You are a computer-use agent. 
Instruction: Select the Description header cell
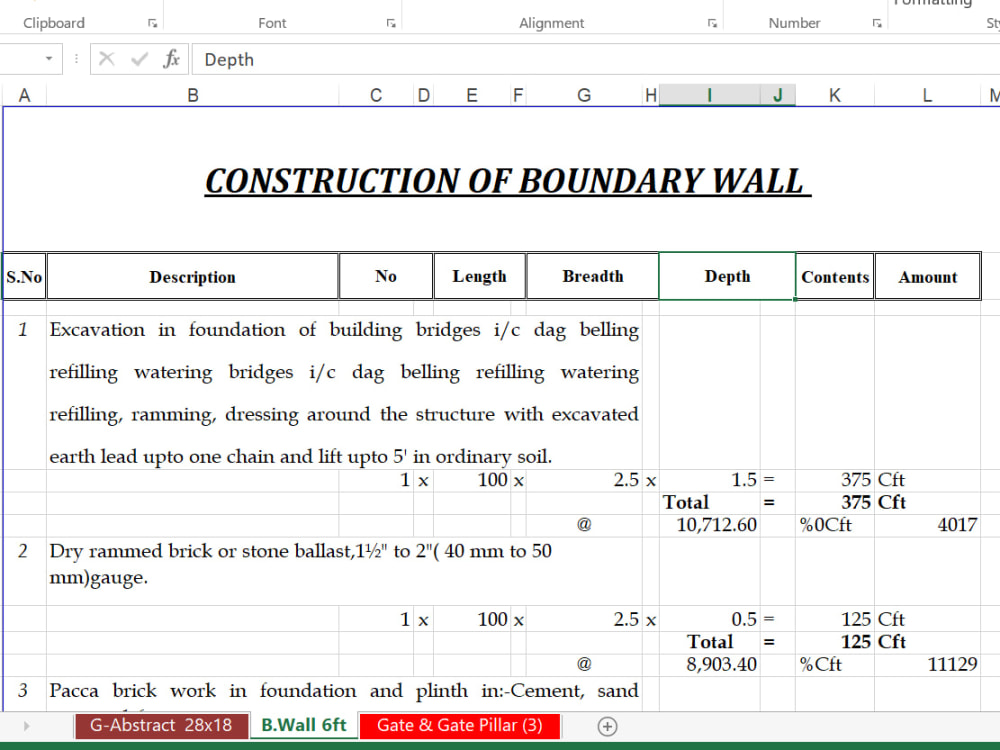coord(193,276)
